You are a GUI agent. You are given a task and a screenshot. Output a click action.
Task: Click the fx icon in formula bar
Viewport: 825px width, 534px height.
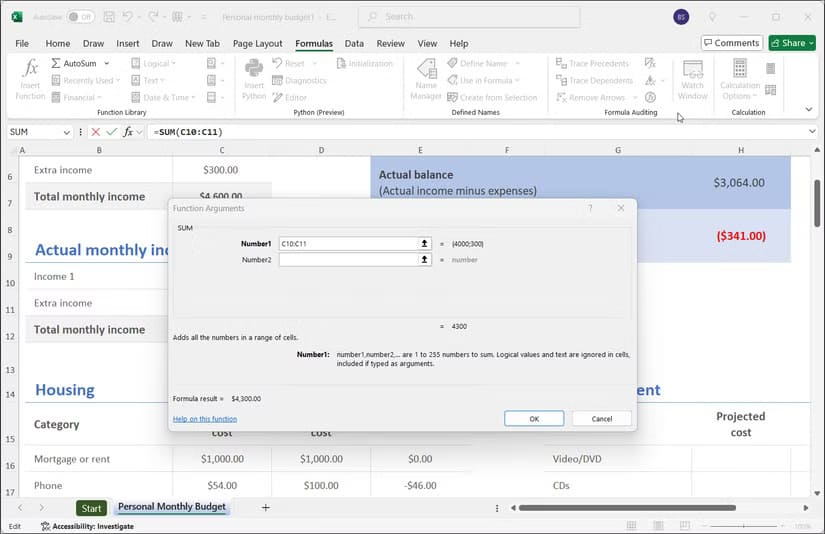point(128,132)
